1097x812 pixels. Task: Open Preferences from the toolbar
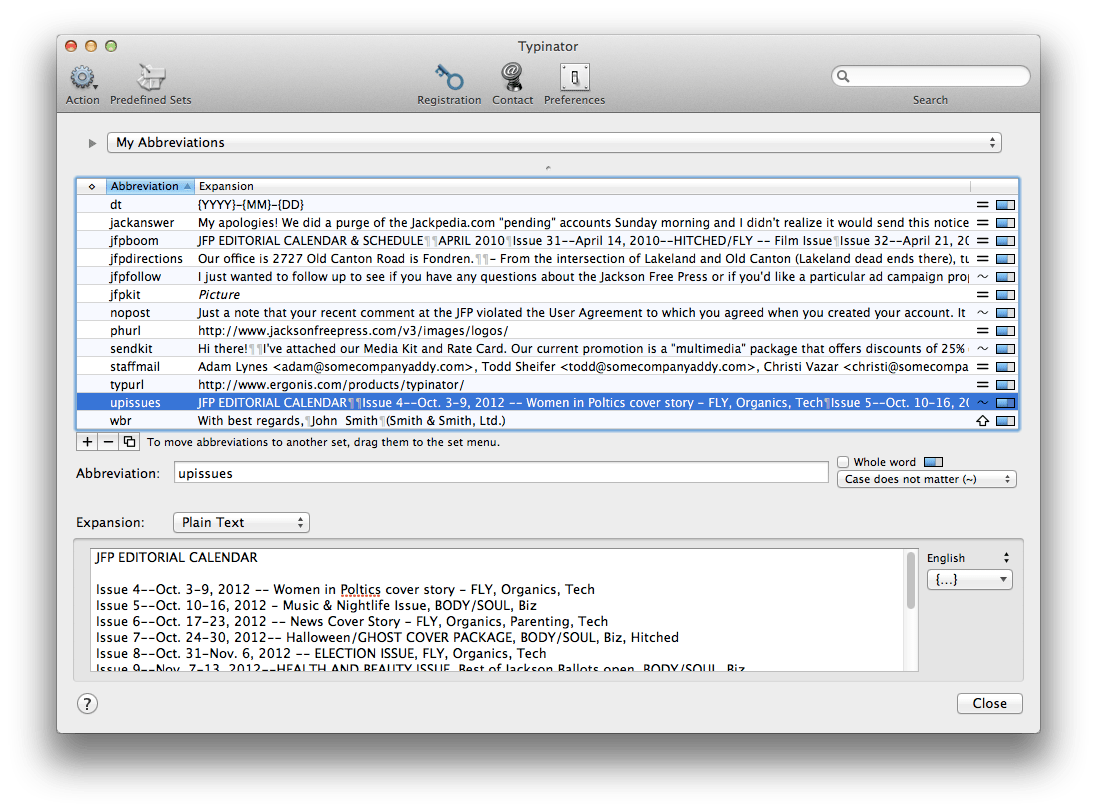pos(574,78)
